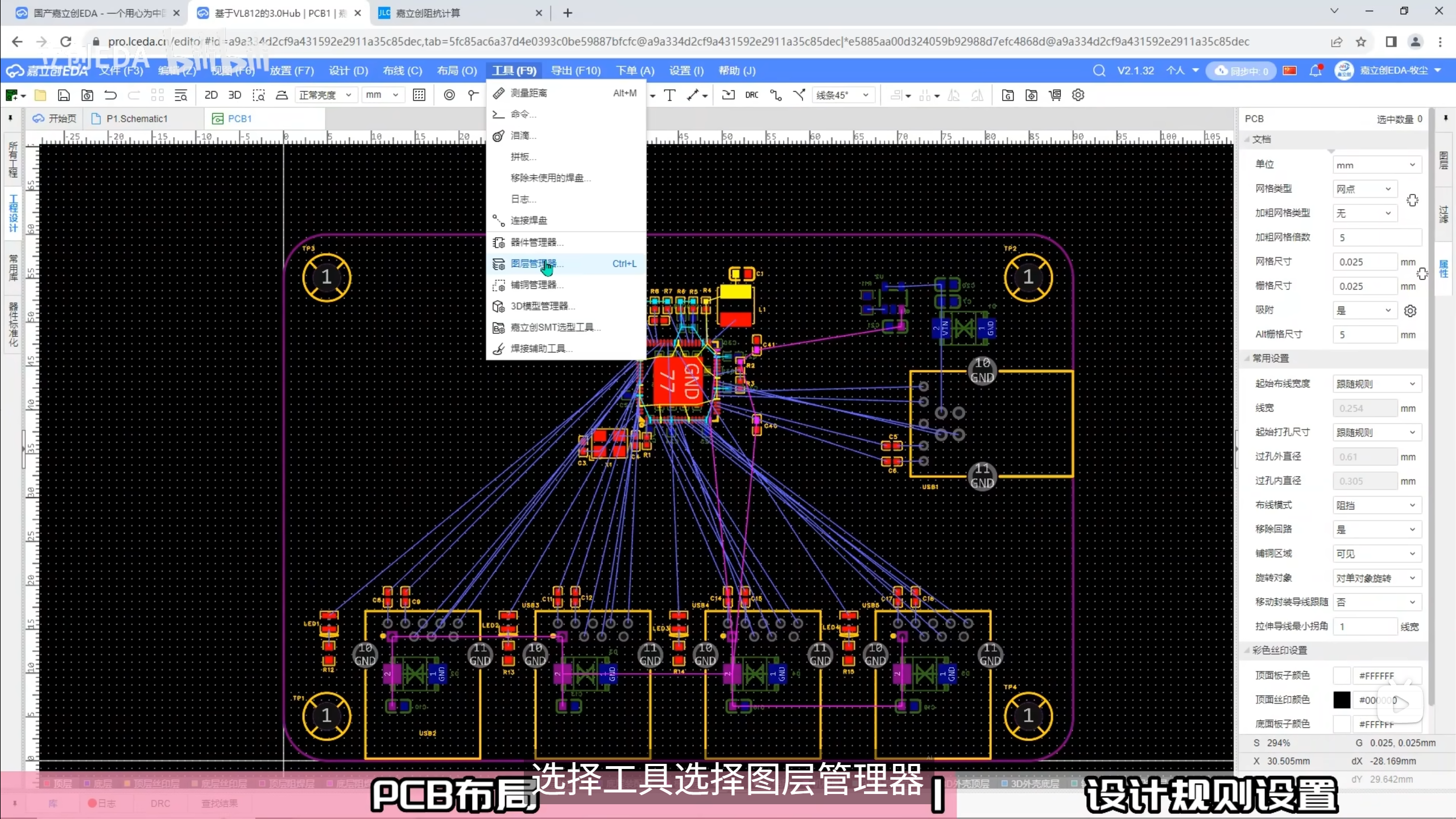This screenshot has height=819, width=1456.
Task: Open the 线条45° routing angle dropdown
Action: click(x=843, y=95)
